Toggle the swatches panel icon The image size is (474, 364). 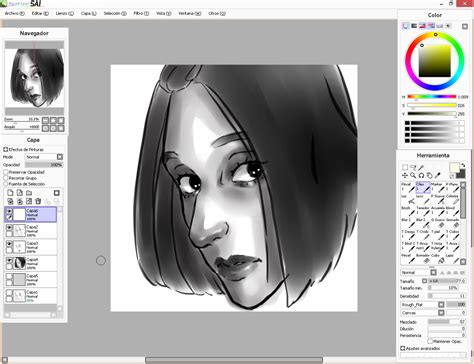coord(440,26)
